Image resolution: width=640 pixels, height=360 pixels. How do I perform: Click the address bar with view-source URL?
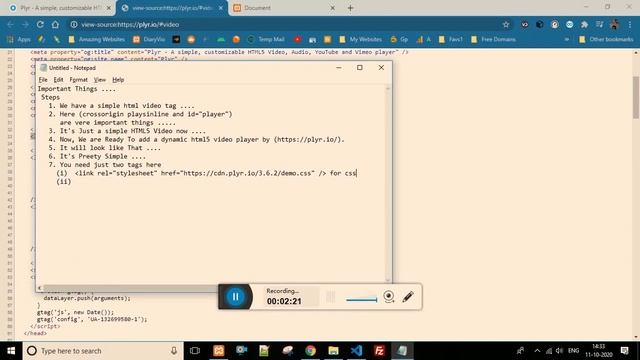[x=286, y=24]
